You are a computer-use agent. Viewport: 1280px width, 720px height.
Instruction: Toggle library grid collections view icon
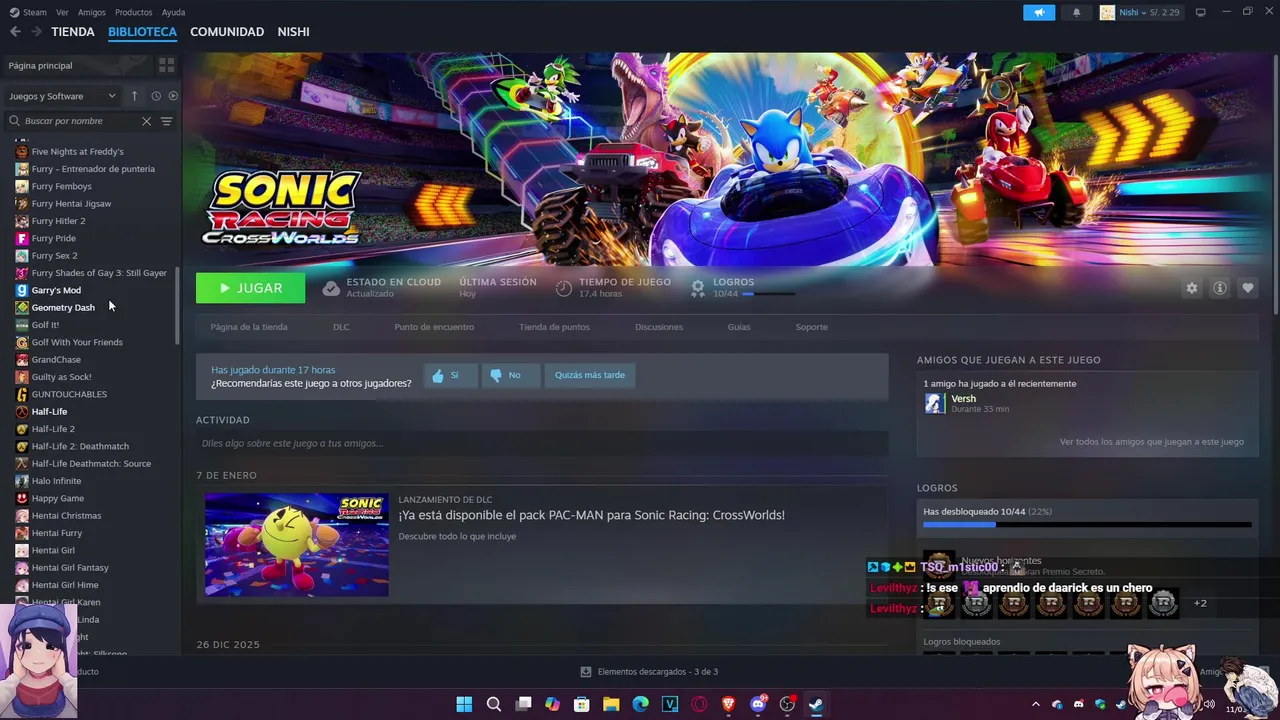coord(166,65)
